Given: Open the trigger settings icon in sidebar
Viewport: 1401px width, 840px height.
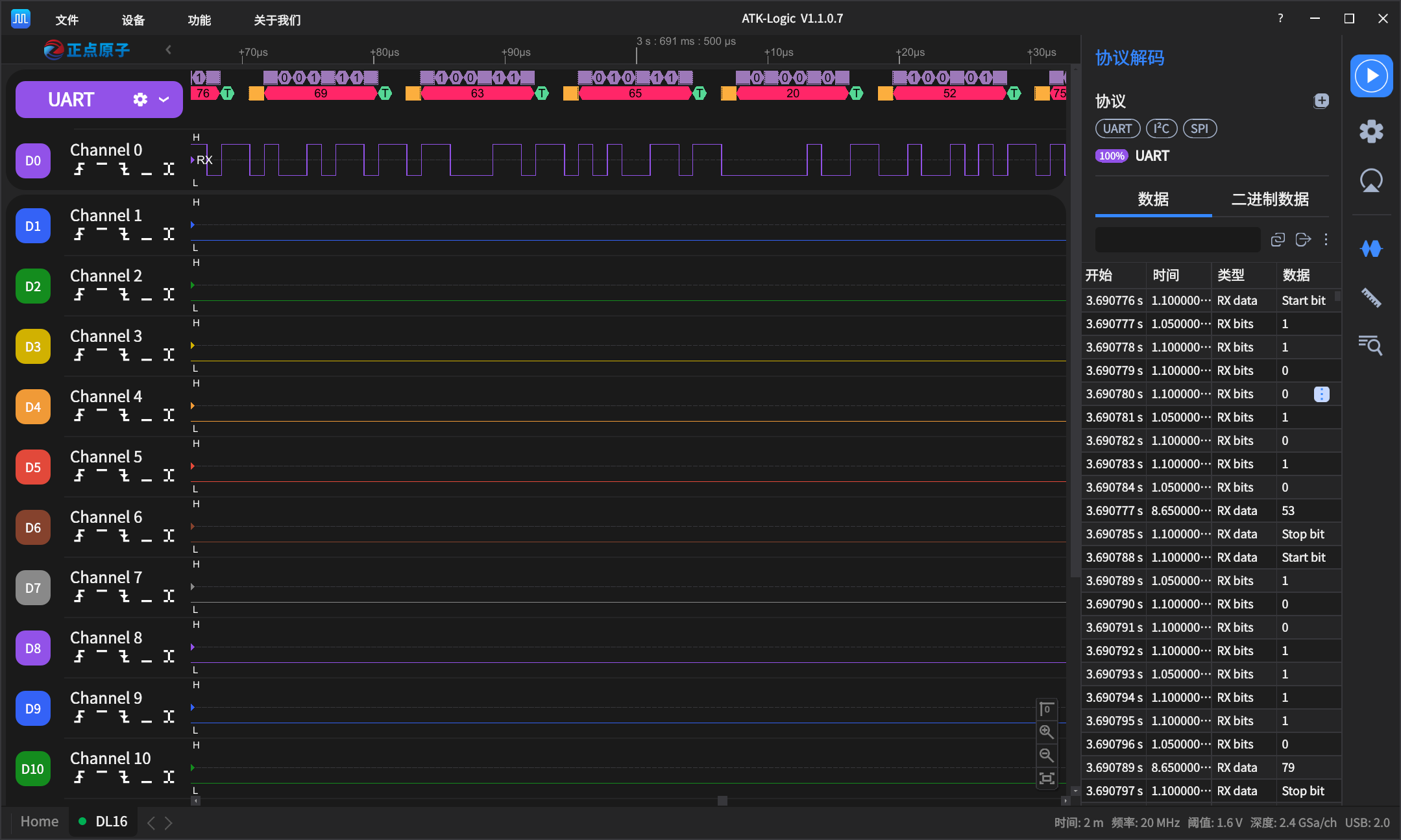Looking at the screenshot, I should pos(1371,181).
